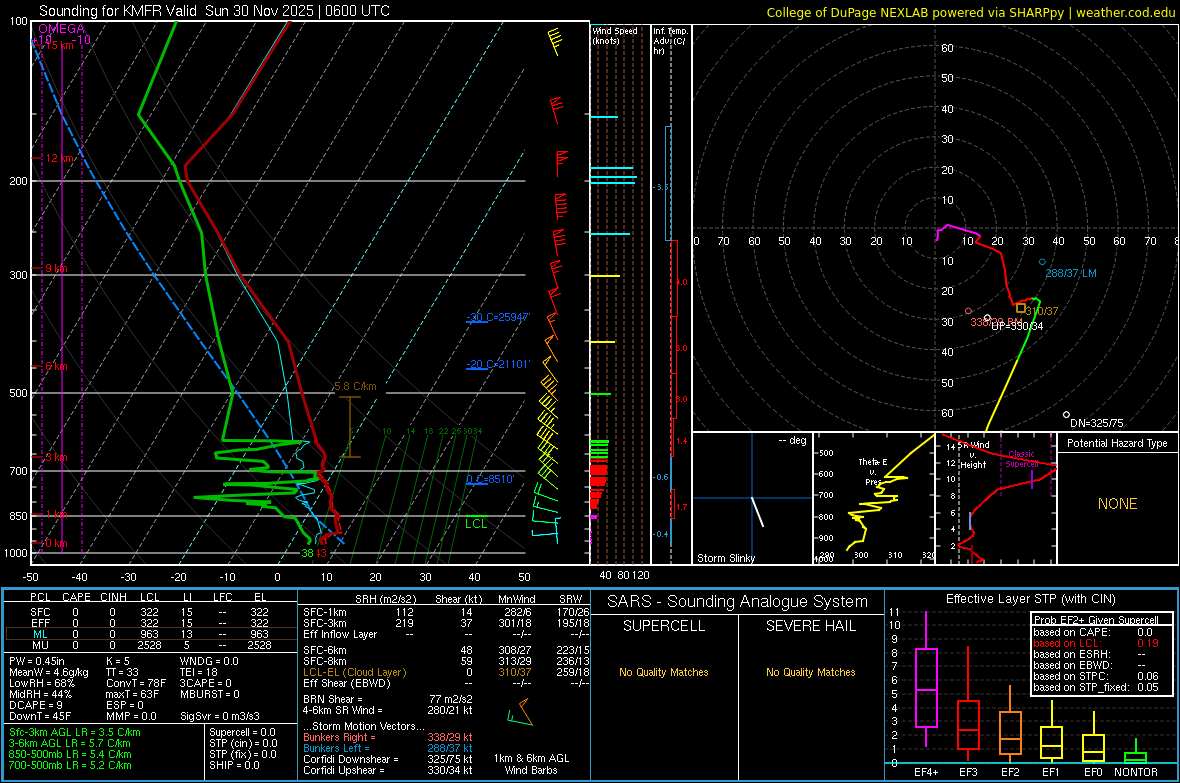Click the Effective Layer STP (with CIN) title

[x=1030, y=599]
